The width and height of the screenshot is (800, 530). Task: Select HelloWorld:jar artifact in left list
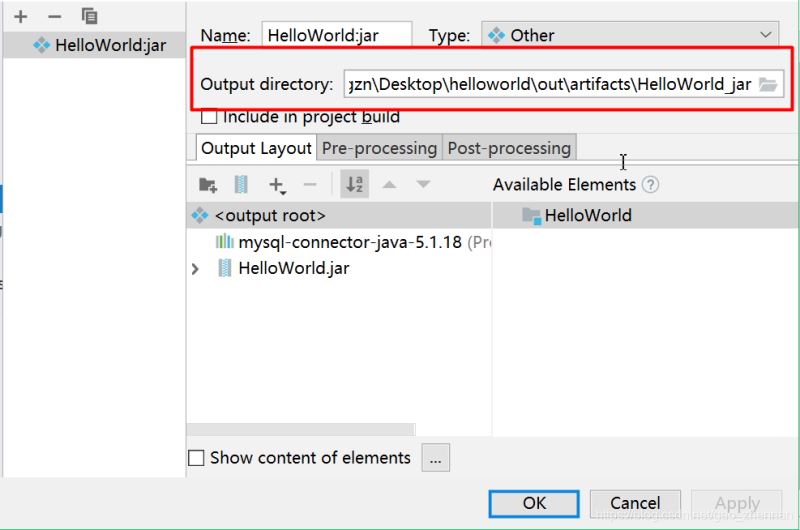(94, 45)
